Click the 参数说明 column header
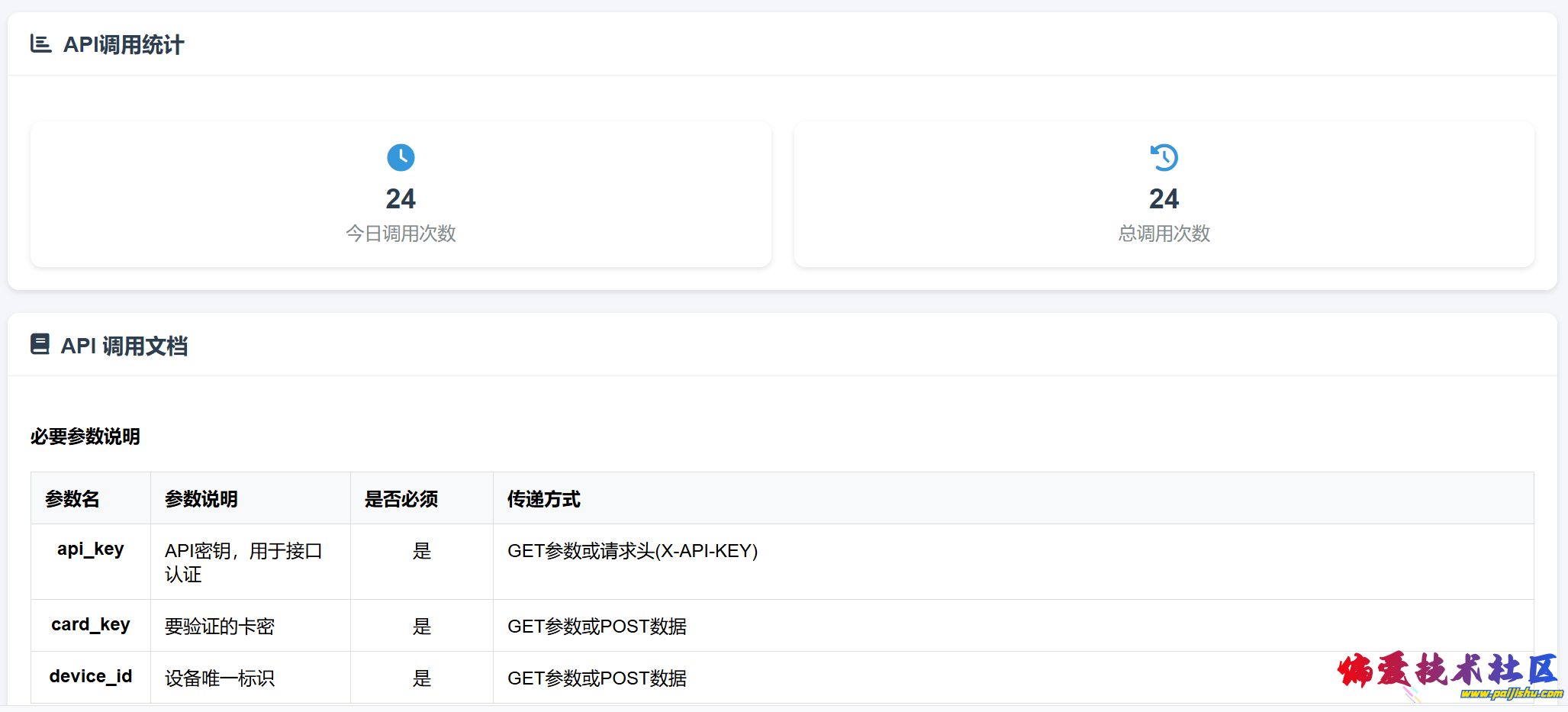Viewport: 1568px width, 712px height. tap(201, 499)
